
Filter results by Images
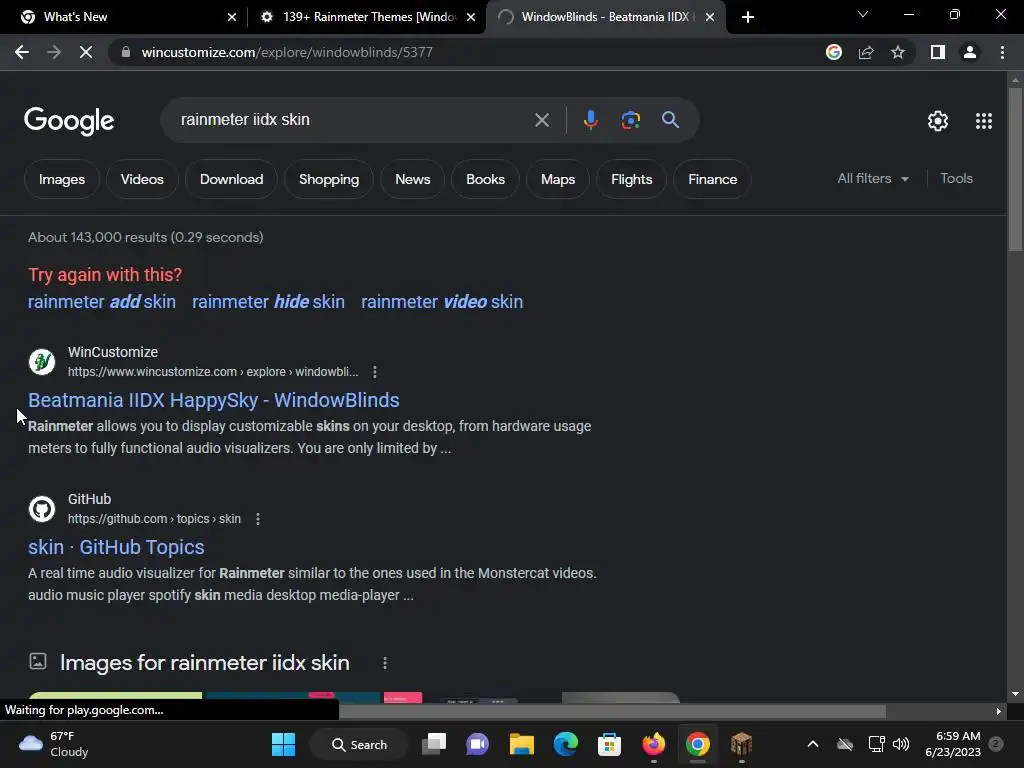(62, 179)
